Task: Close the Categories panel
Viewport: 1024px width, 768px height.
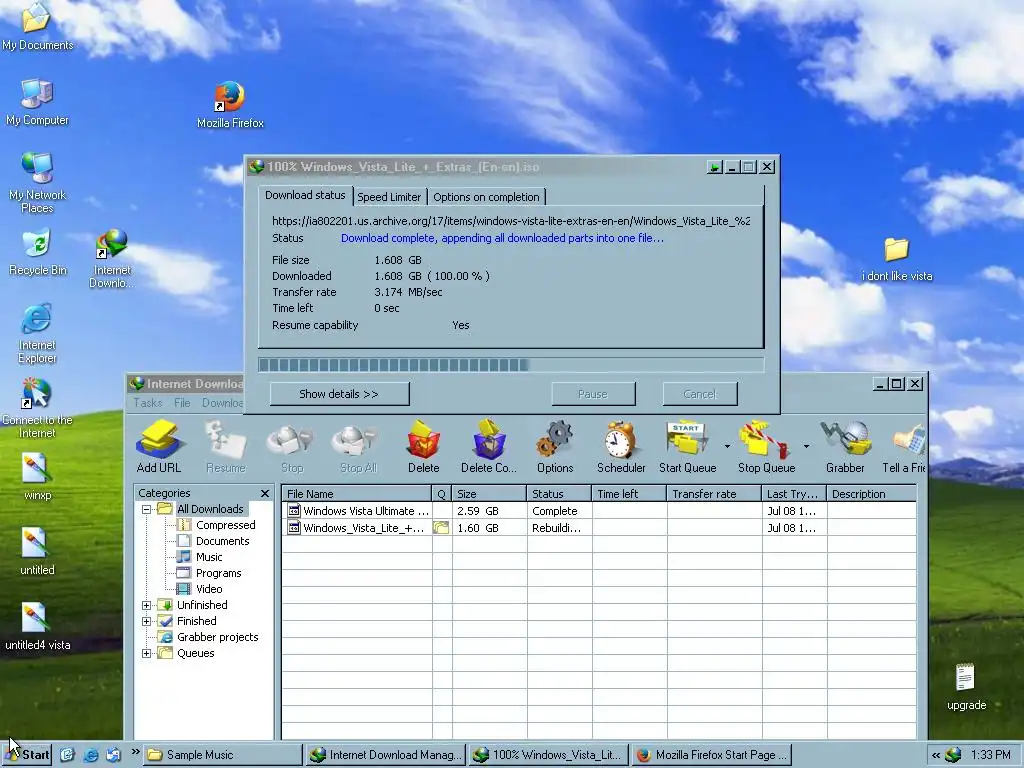Action: tap(264, 494)
